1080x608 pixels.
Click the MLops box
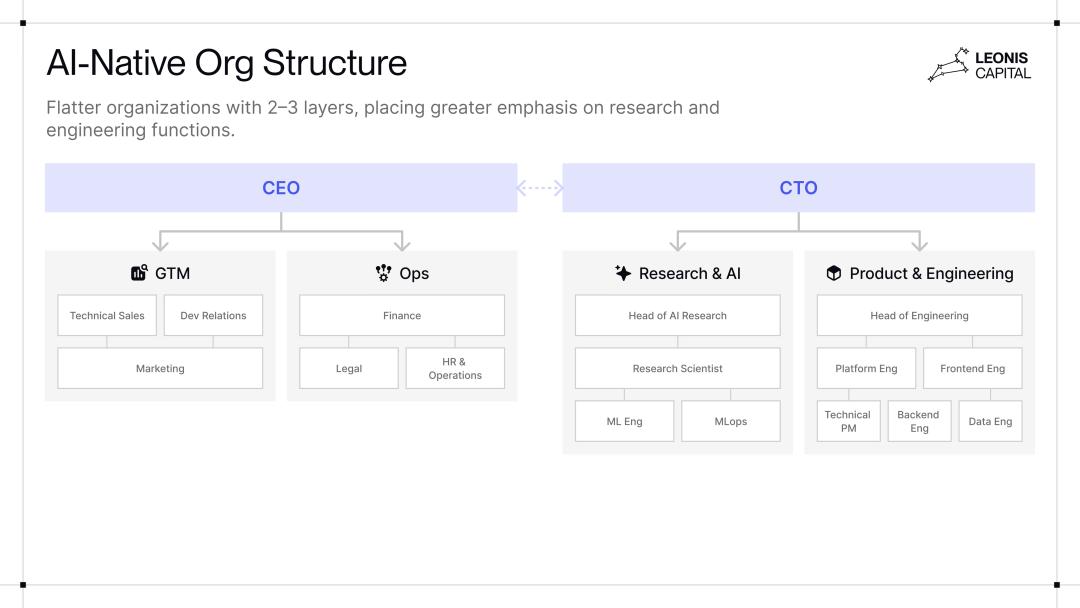[x=730, y=421]
